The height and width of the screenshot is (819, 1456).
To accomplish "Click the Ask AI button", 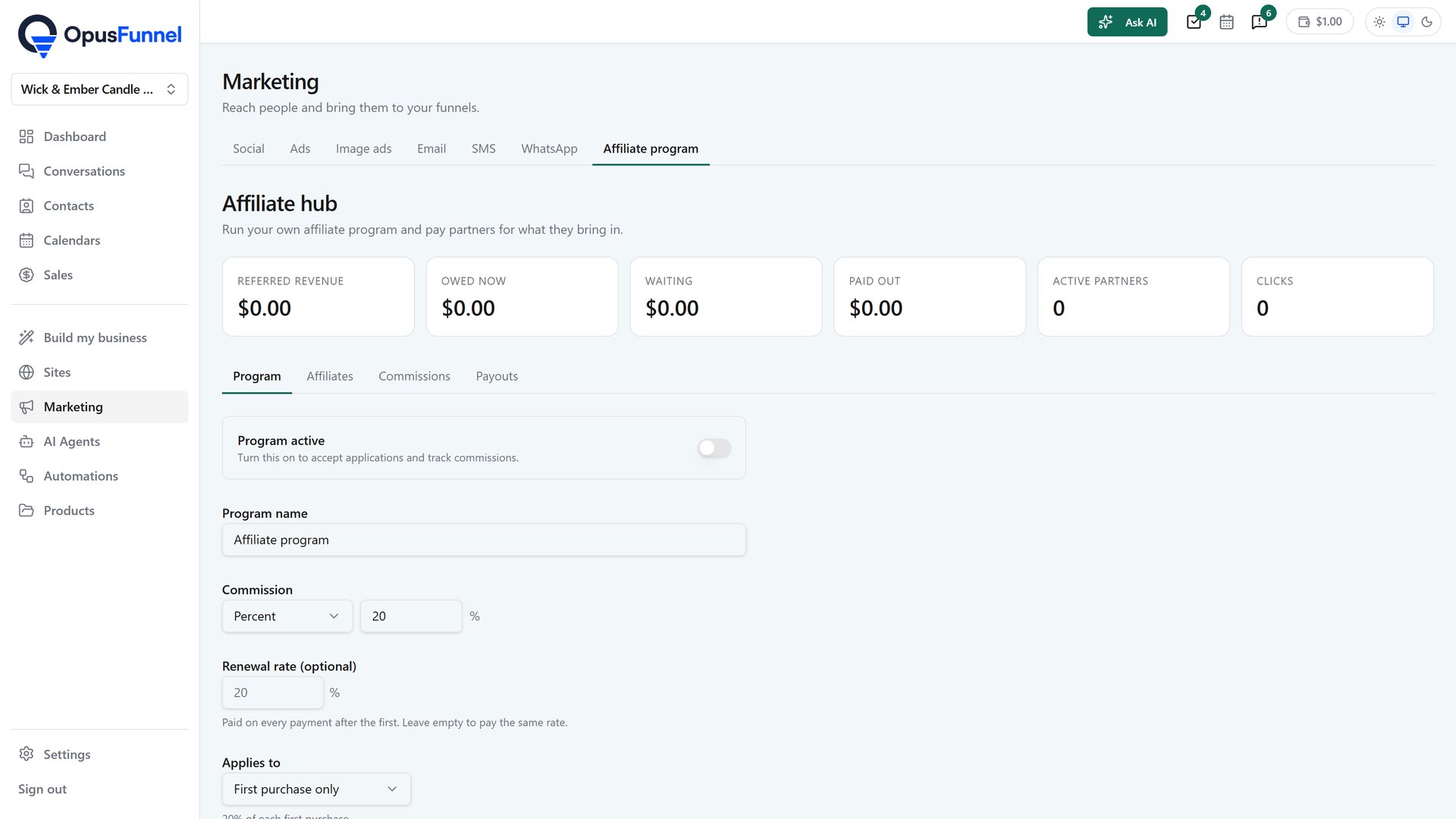I will coord(1127,22).
